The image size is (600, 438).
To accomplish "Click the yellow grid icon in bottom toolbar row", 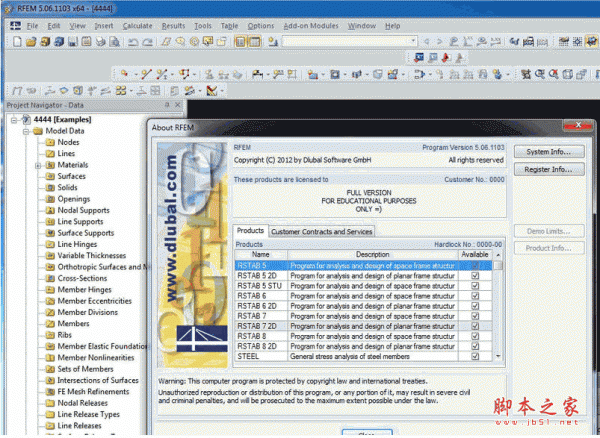I will pos(121,91).
